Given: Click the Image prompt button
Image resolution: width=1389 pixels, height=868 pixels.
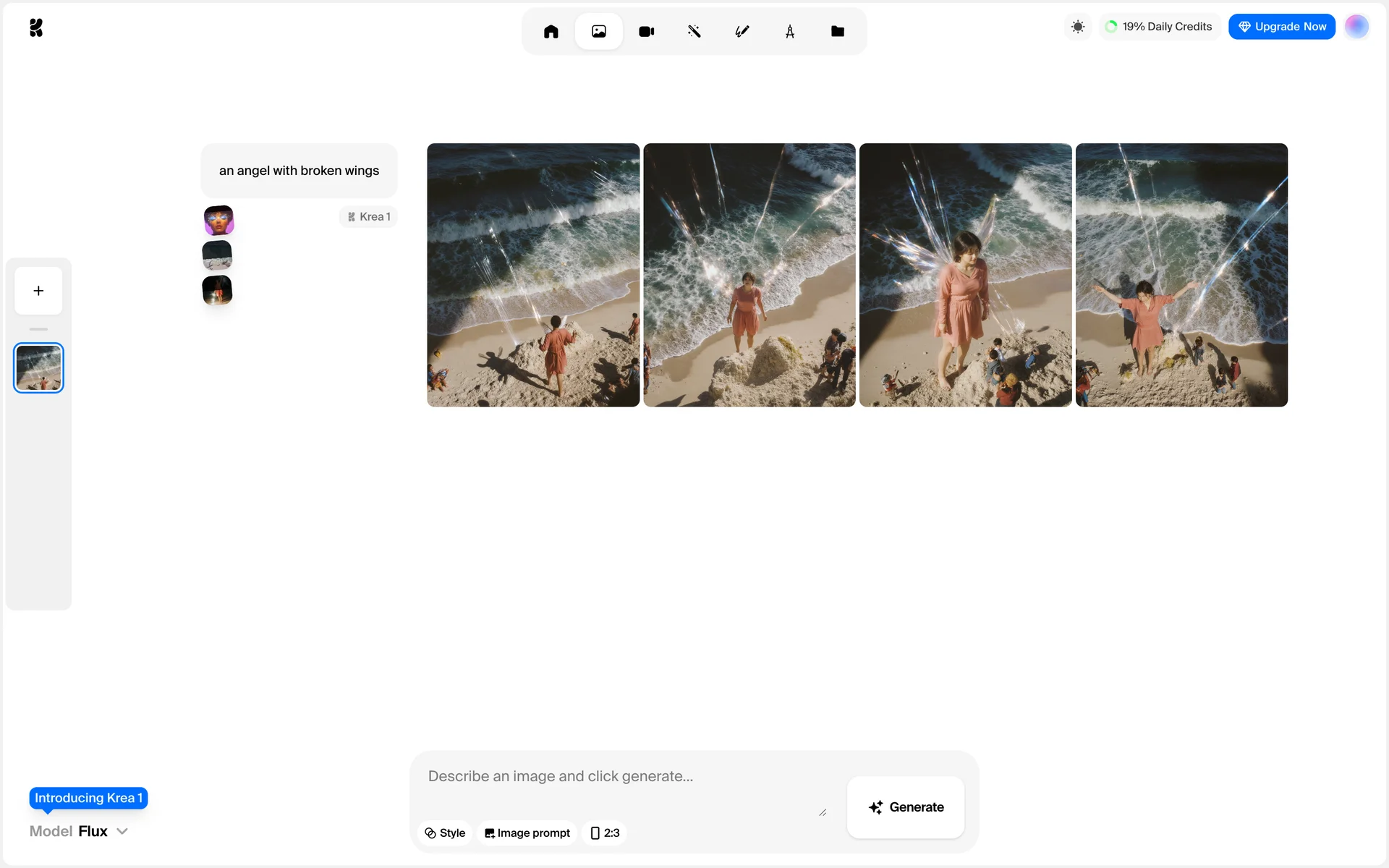Looking at the screenshot, I should (x=527, y=833).
